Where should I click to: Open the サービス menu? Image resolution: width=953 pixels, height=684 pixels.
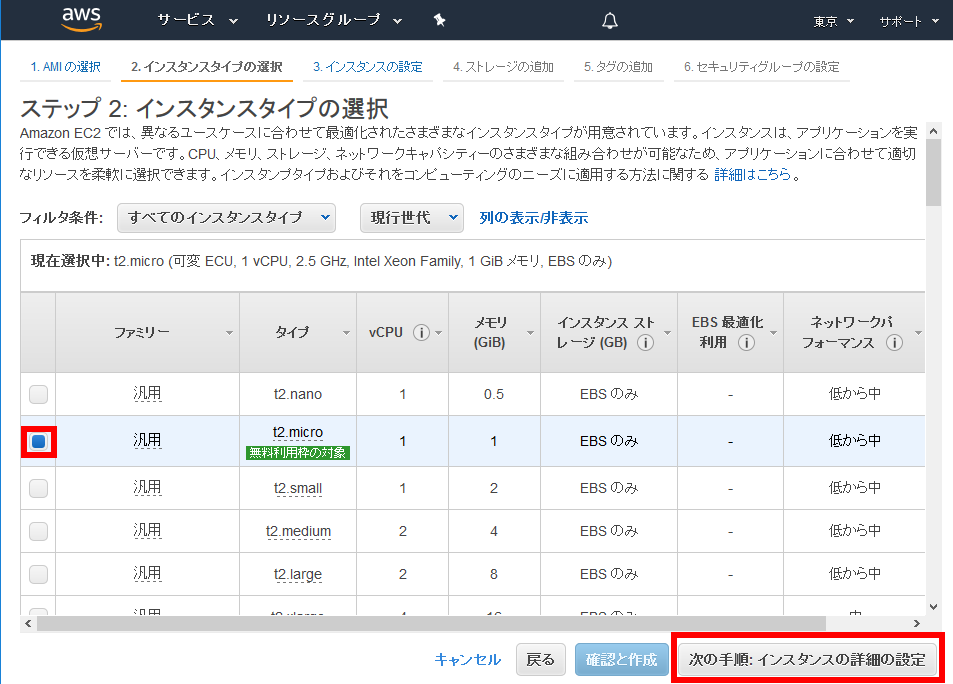[x=197, y=21]
